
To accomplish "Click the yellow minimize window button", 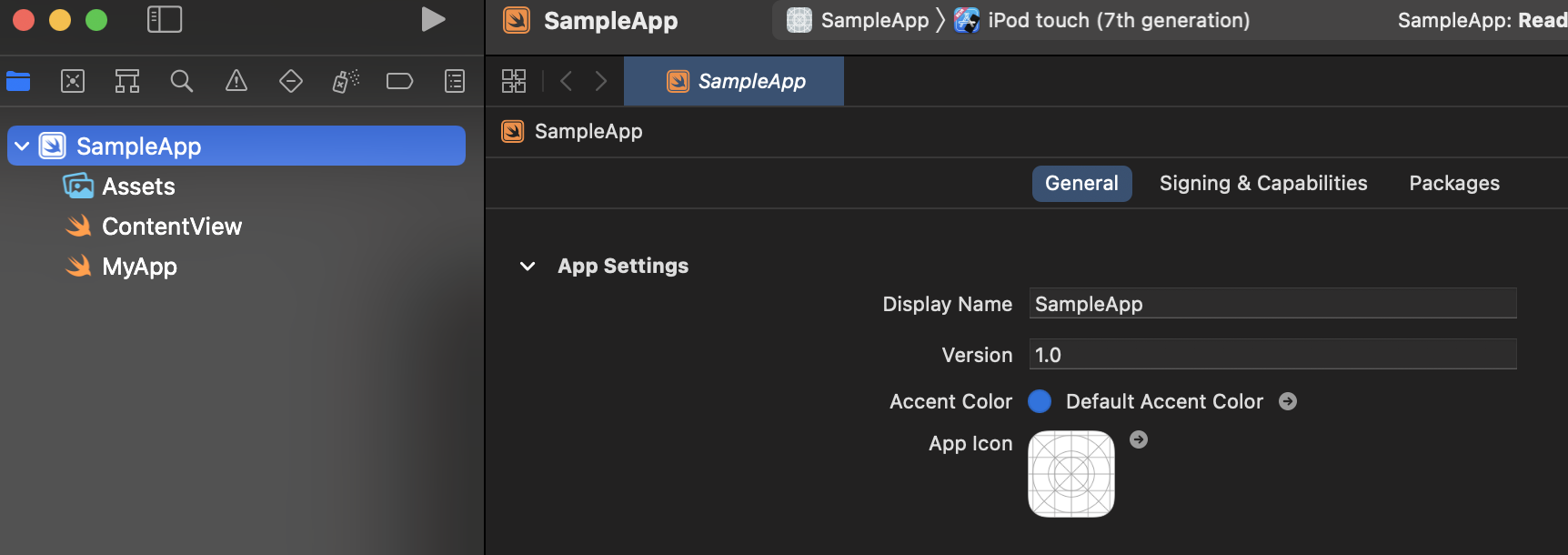I will (x=60, y=19).
